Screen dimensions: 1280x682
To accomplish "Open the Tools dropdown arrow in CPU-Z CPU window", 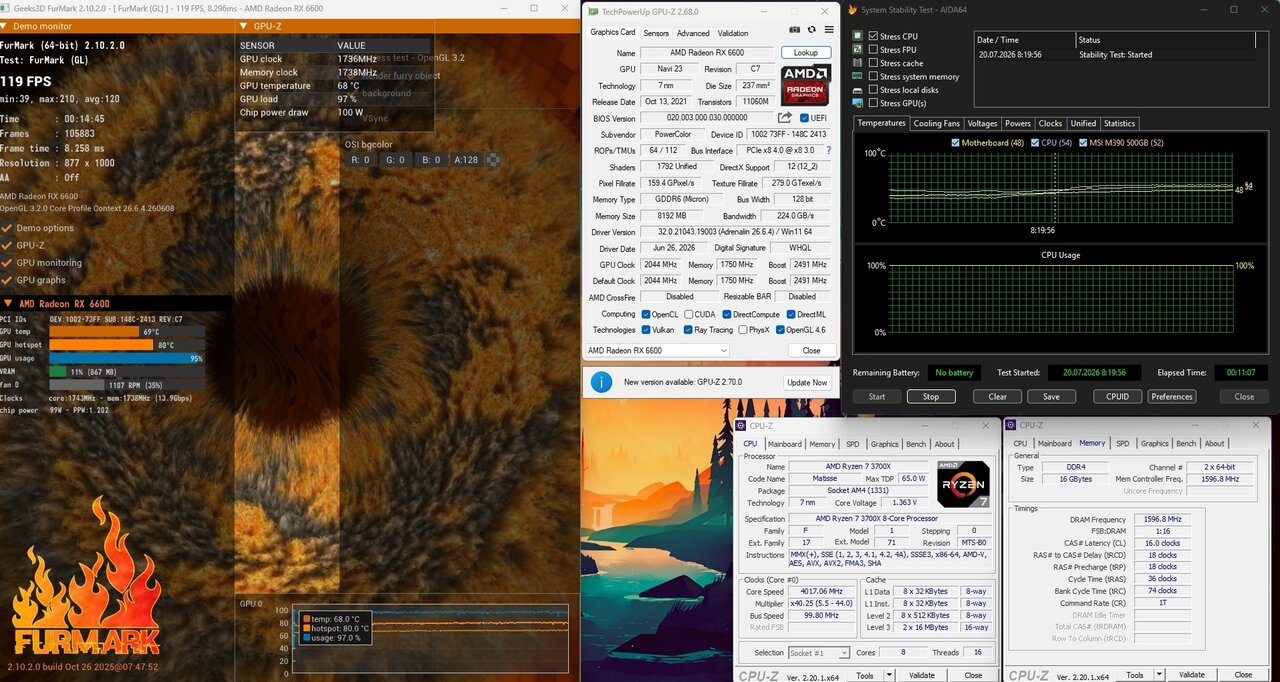I will 888,675.
